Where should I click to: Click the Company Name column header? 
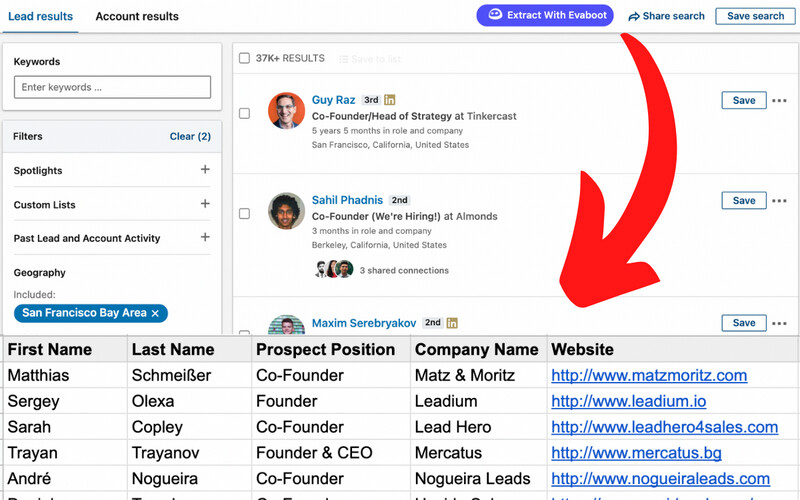pos(477,349)
